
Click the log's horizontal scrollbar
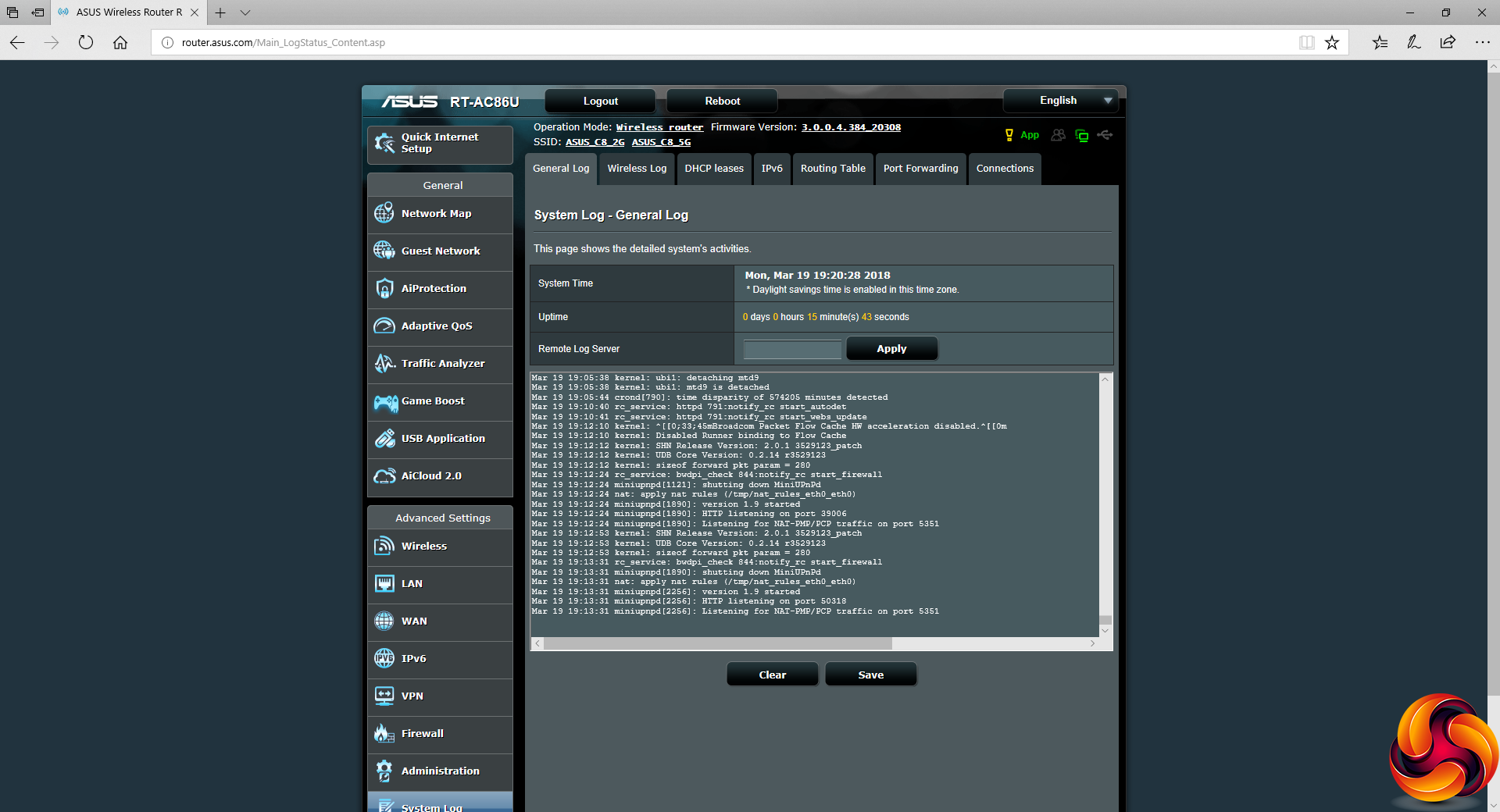pos(718,643)
